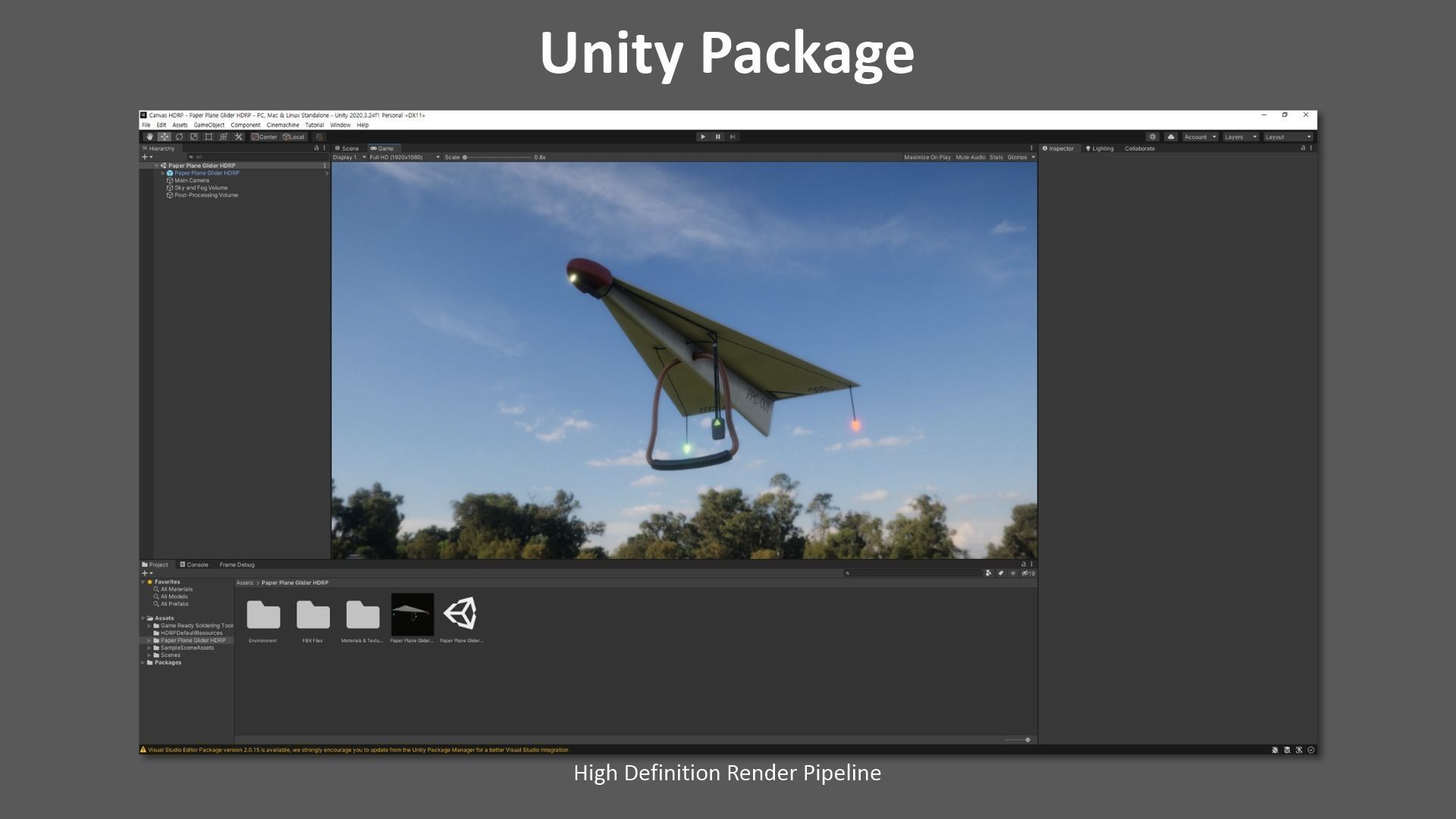Open Layout dropdown

1288,137
